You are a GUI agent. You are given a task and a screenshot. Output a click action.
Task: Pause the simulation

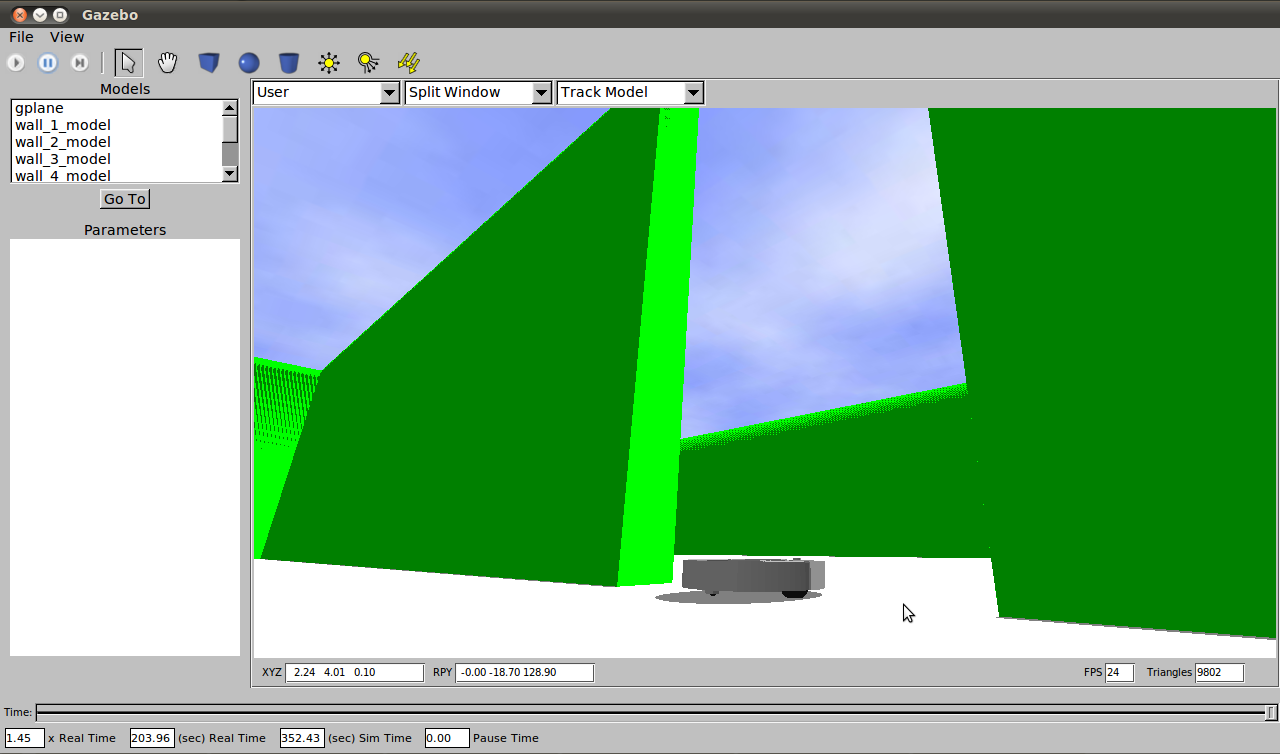pos(47,62)
